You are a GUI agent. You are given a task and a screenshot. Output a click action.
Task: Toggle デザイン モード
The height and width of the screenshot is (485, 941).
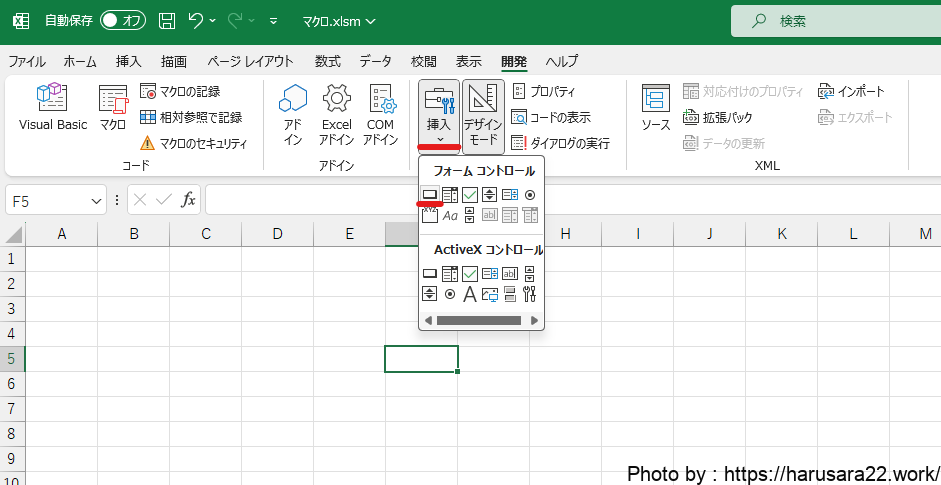click(482, 115)
